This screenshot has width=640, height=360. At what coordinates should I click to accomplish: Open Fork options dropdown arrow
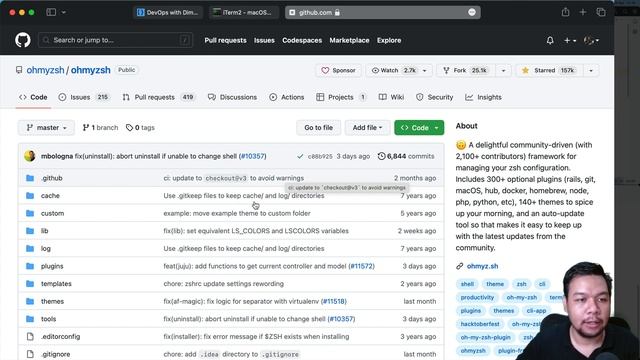click(x=503, y=70)
